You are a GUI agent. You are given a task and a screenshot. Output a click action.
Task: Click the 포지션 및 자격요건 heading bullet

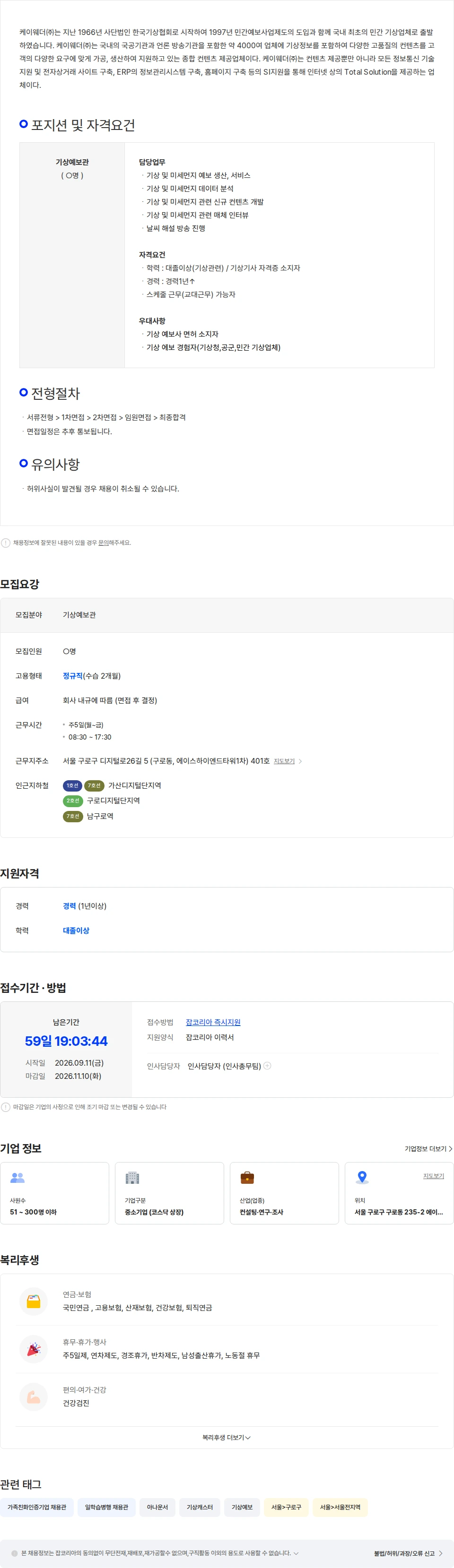coord(24,123)
